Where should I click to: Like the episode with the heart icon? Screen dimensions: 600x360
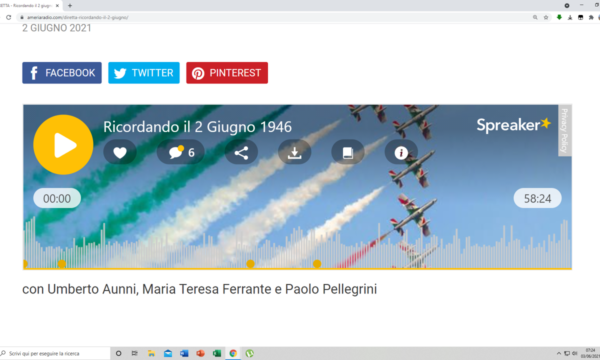(120, 152)
